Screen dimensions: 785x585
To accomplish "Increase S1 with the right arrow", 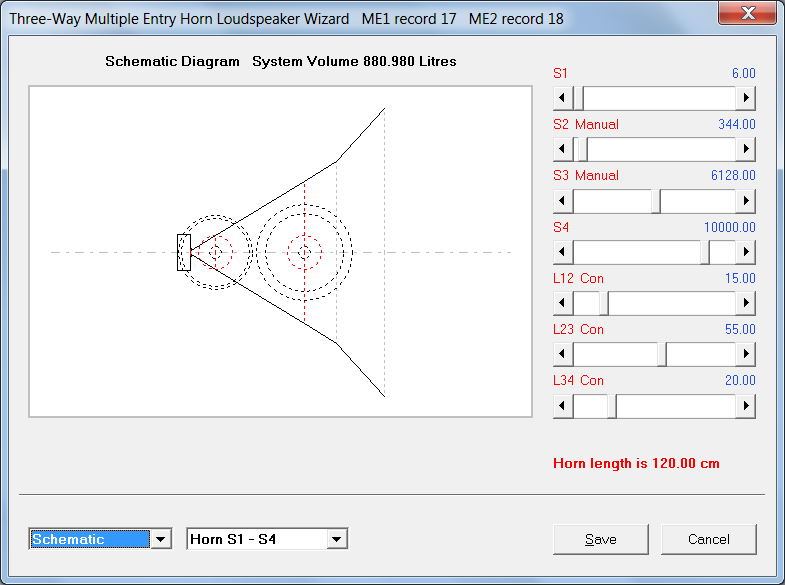I will (x=745, y=98).
